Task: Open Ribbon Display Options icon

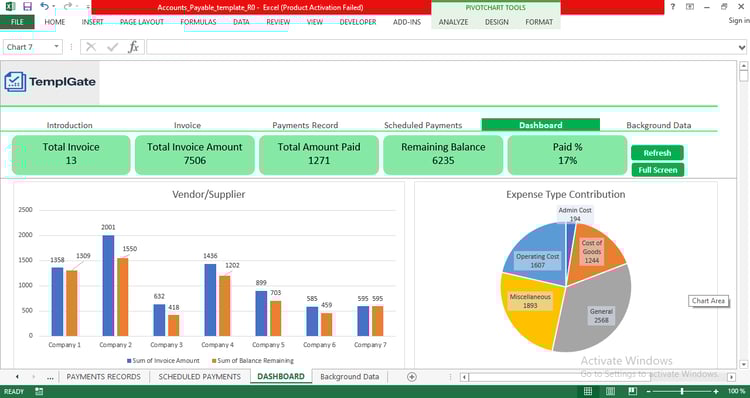Action: tap(690, 7)
